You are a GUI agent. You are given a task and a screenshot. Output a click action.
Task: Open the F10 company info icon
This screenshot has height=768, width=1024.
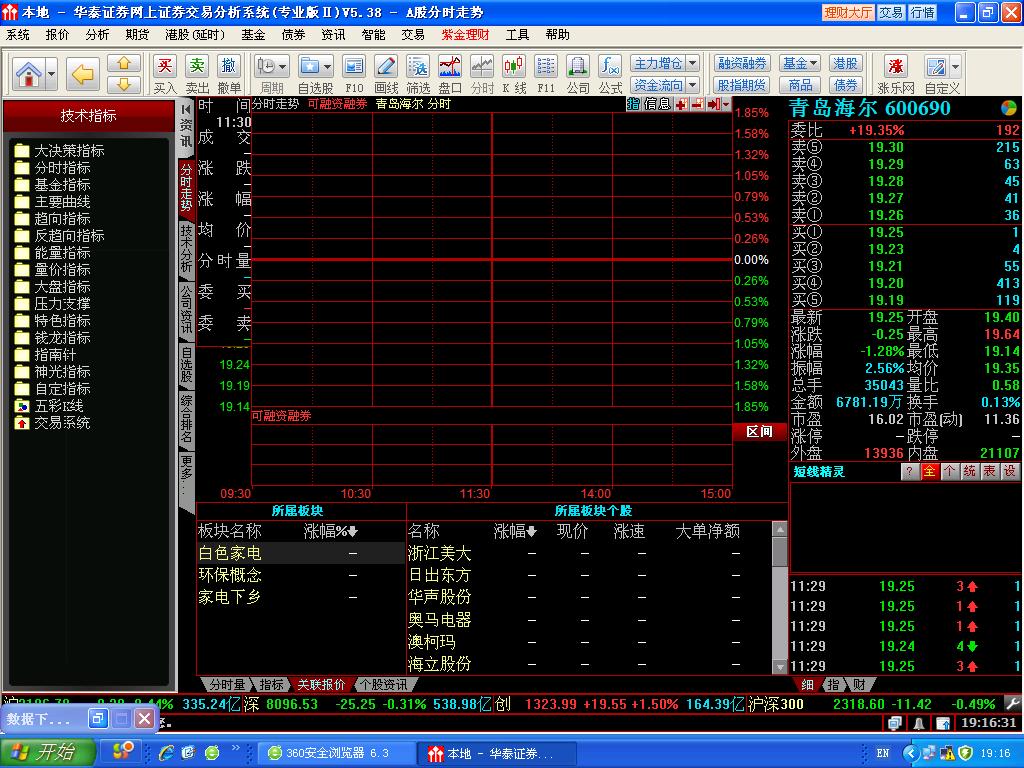click(354, 66)
